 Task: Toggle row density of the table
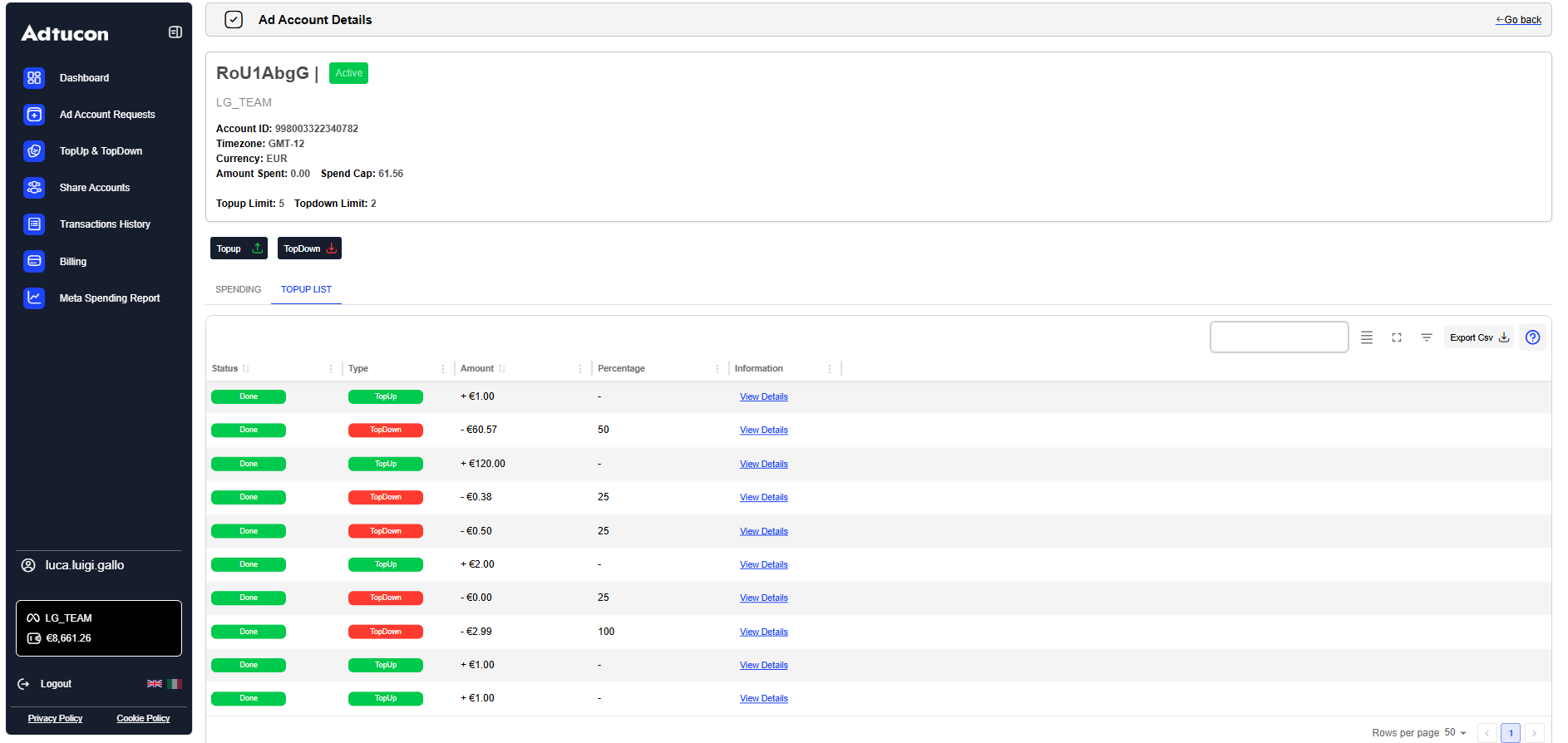[1367, 337]
